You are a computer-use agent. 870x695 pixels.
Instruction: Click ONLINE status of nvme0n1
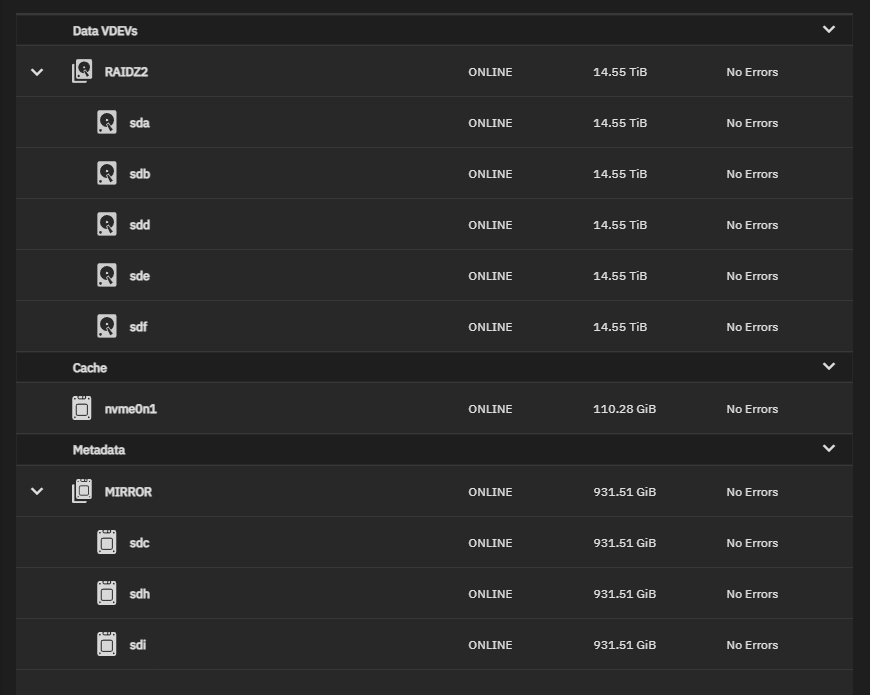point(490,409)
